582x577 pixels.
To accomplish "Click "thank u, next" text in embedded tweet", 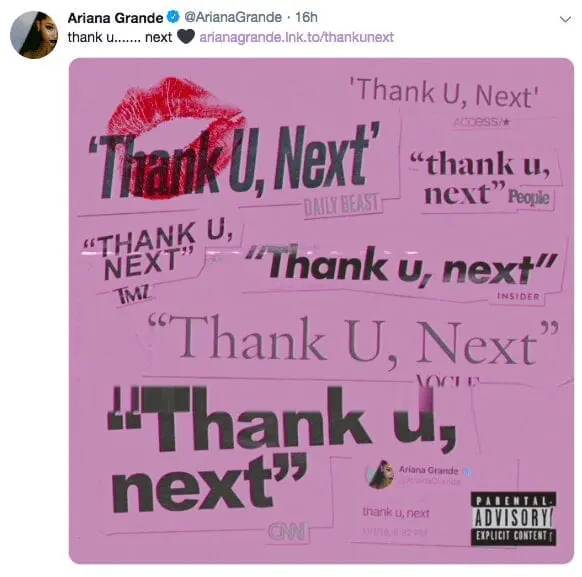I will coord(396,513).
